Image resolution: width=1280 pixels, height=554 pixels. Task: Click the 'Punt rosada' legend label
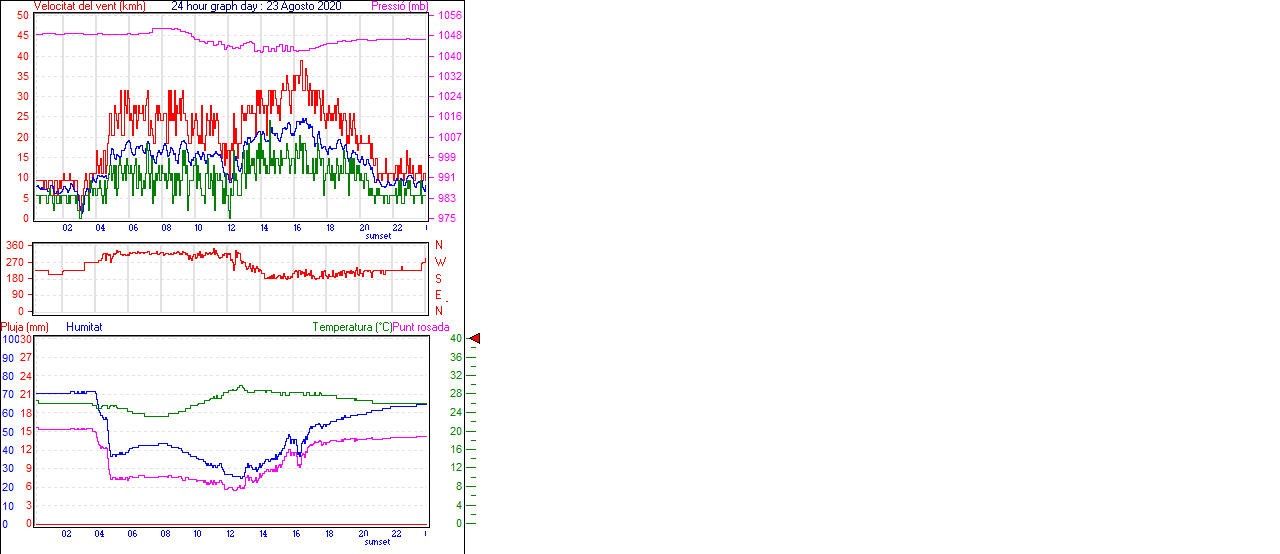[421, 327]
